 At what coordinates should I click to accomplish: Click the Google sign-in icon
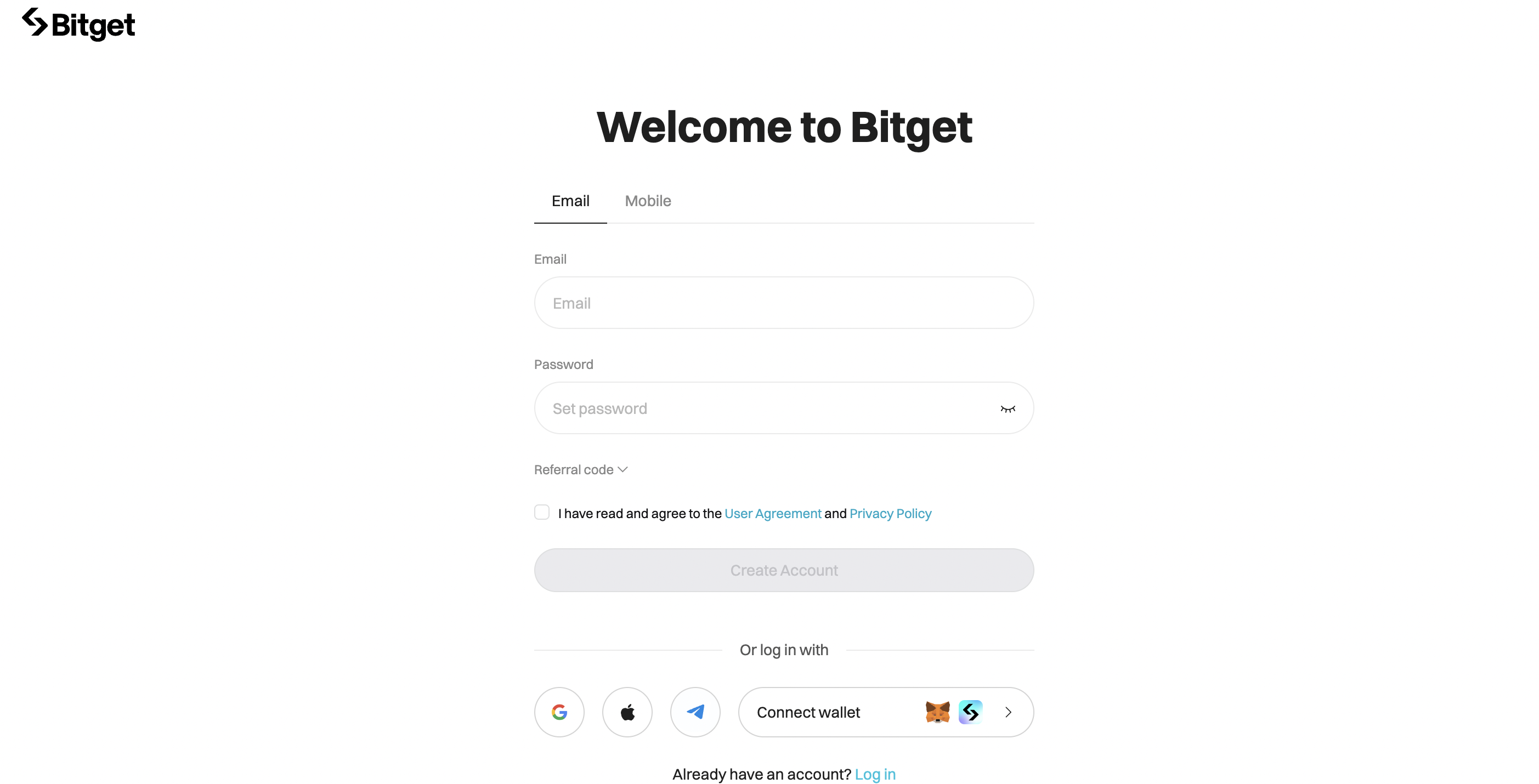(x=559, y=712)
